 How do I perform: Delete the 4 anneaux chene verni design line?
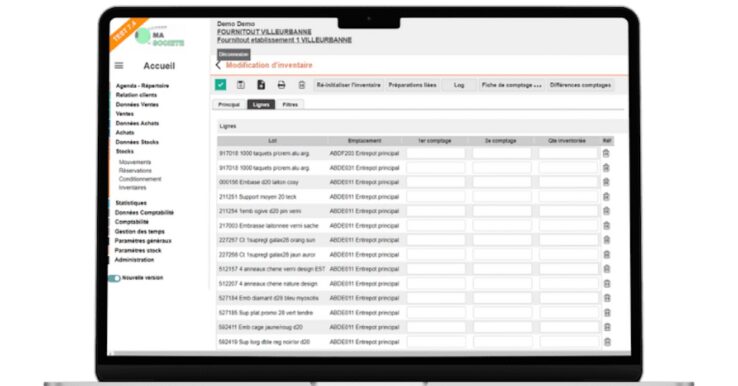607,269
